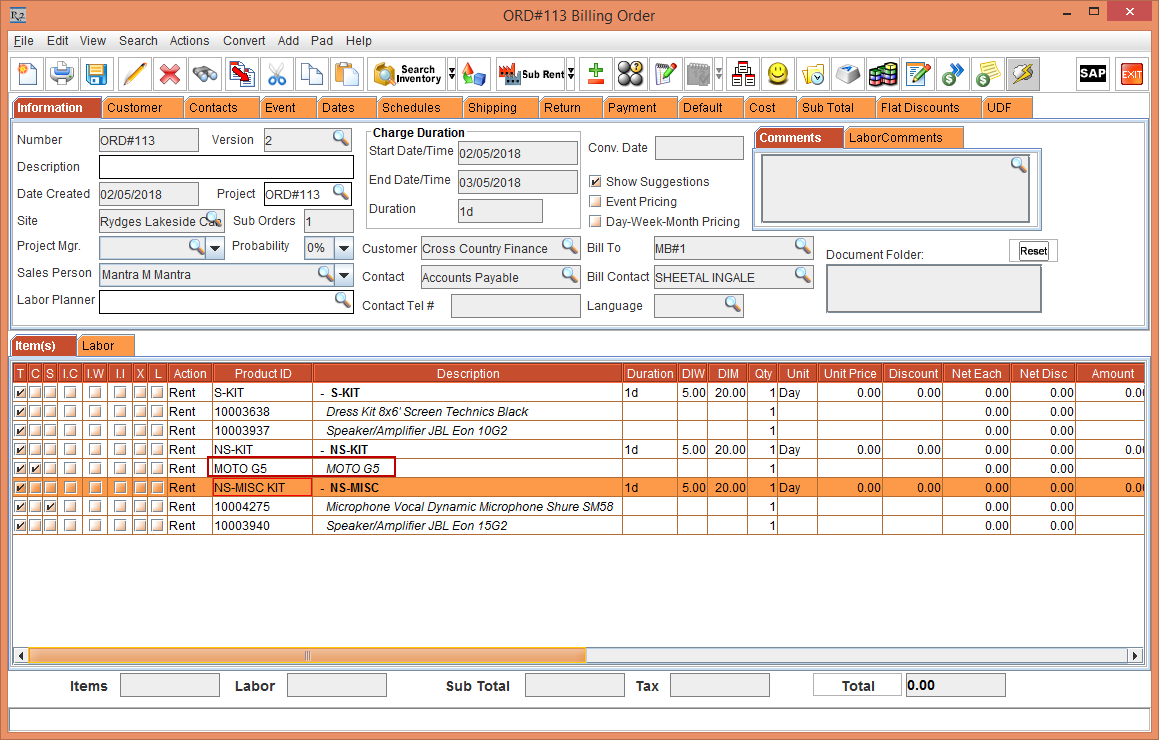
Task: Toggle the Show Suggestions checkbox
Action: (595, 182)
